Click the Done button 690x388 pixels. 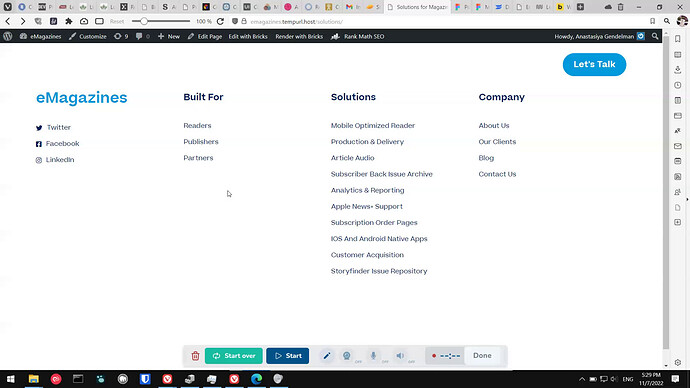tap(482, 355)
